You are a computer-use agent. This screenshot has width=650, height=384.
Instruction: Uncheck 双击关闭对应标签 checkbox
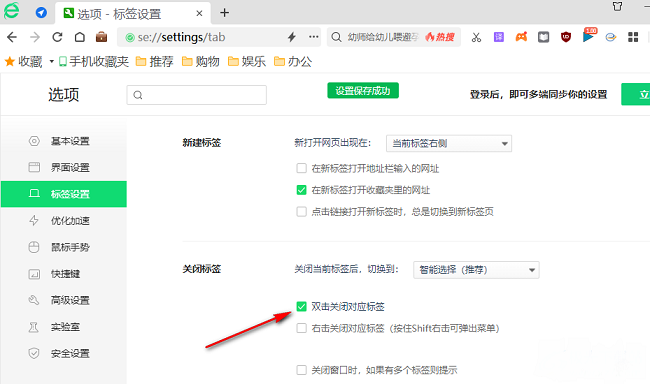point(301,306)
